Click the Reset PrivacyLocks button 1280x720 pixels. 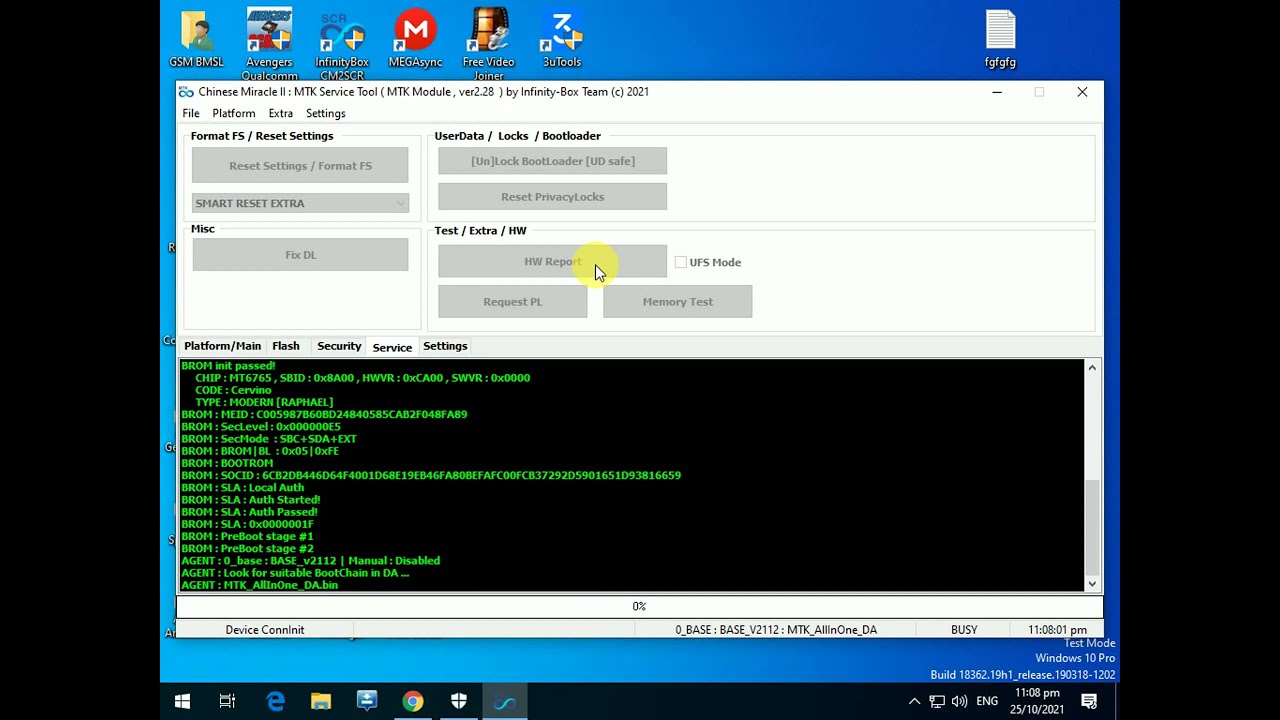[x=552, y=197]
